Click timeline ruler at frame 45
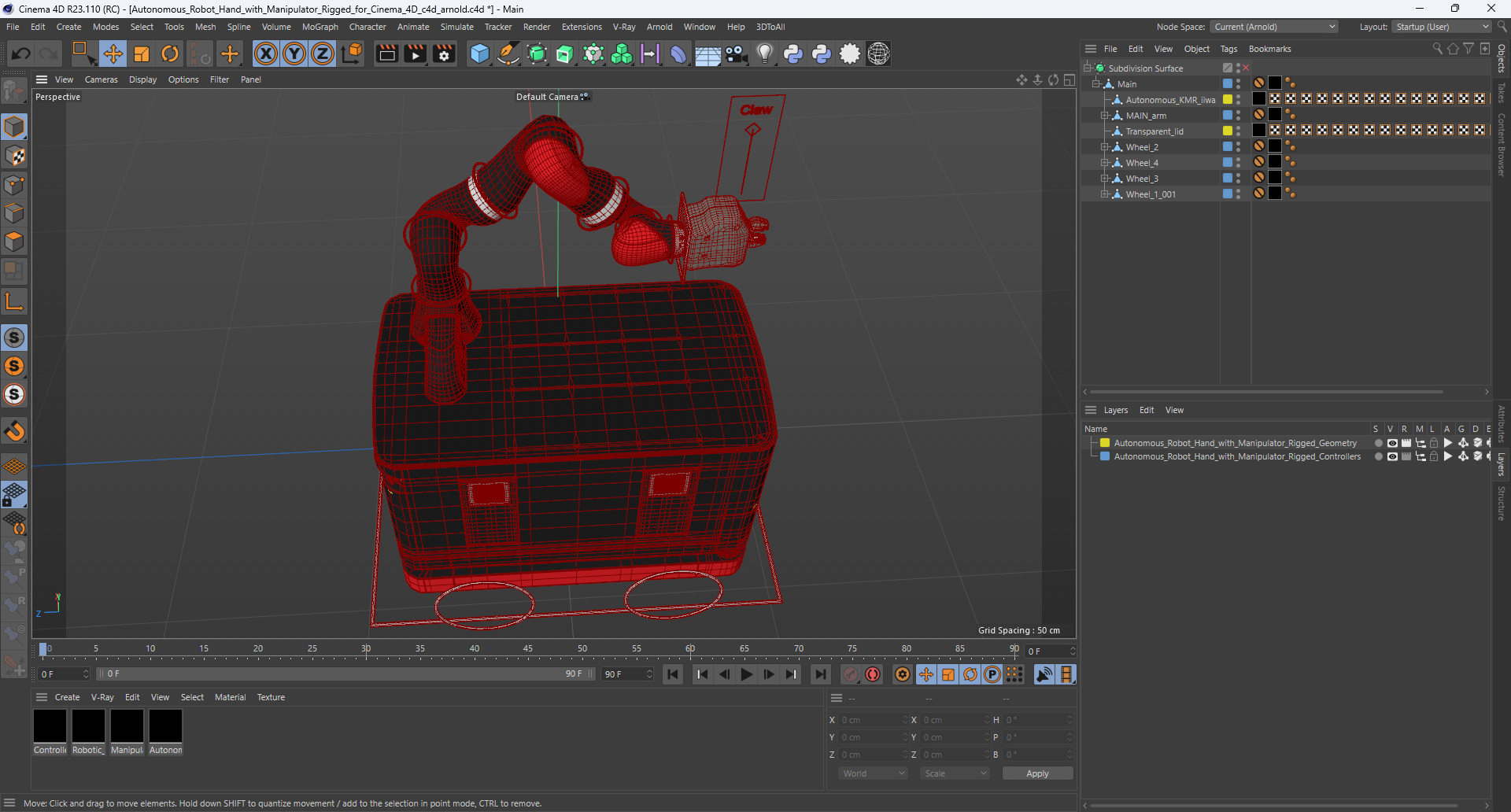The width and height of the screenshot is (1511, 812). 528,649
